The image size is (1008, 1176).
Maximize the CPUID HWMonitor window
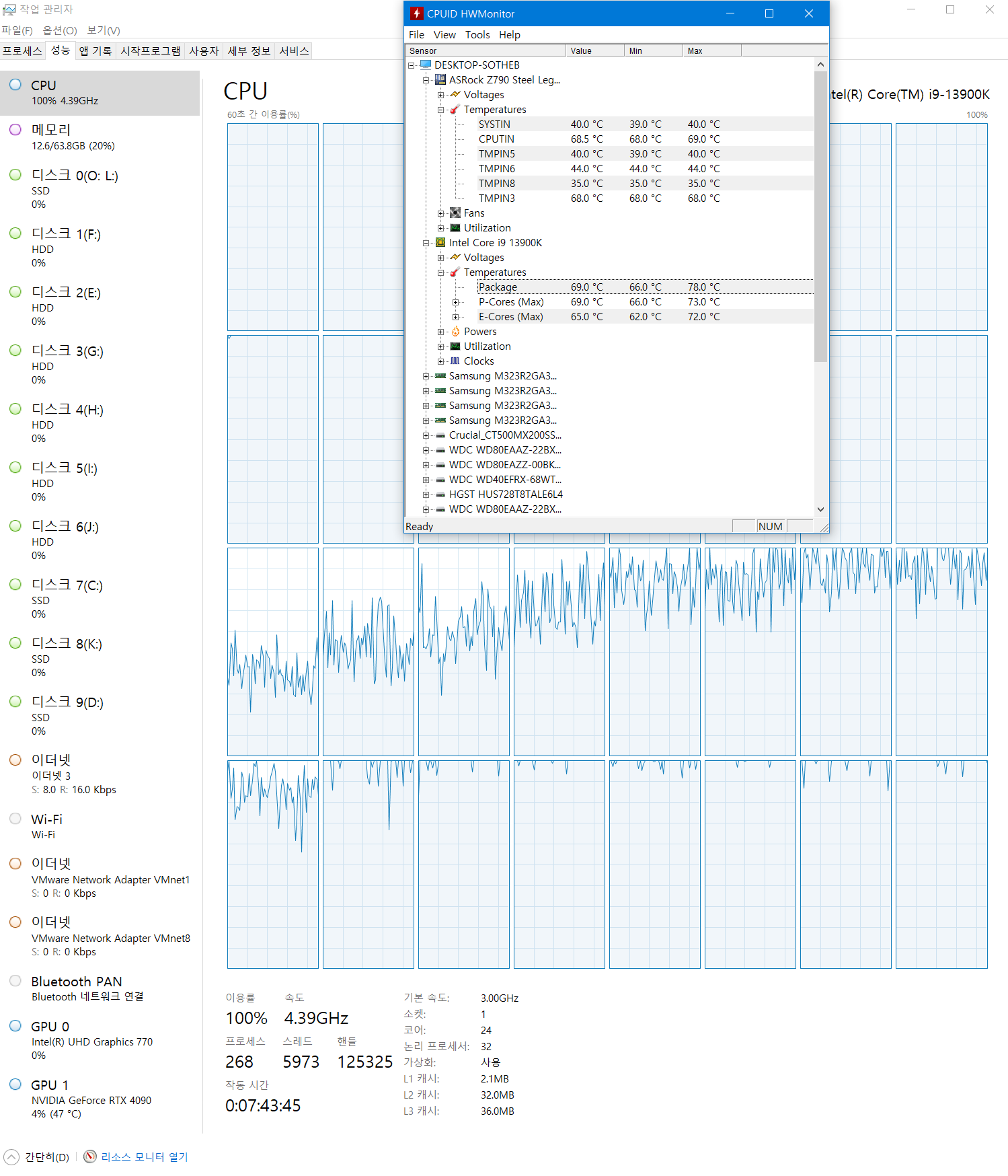coord(769,13)
